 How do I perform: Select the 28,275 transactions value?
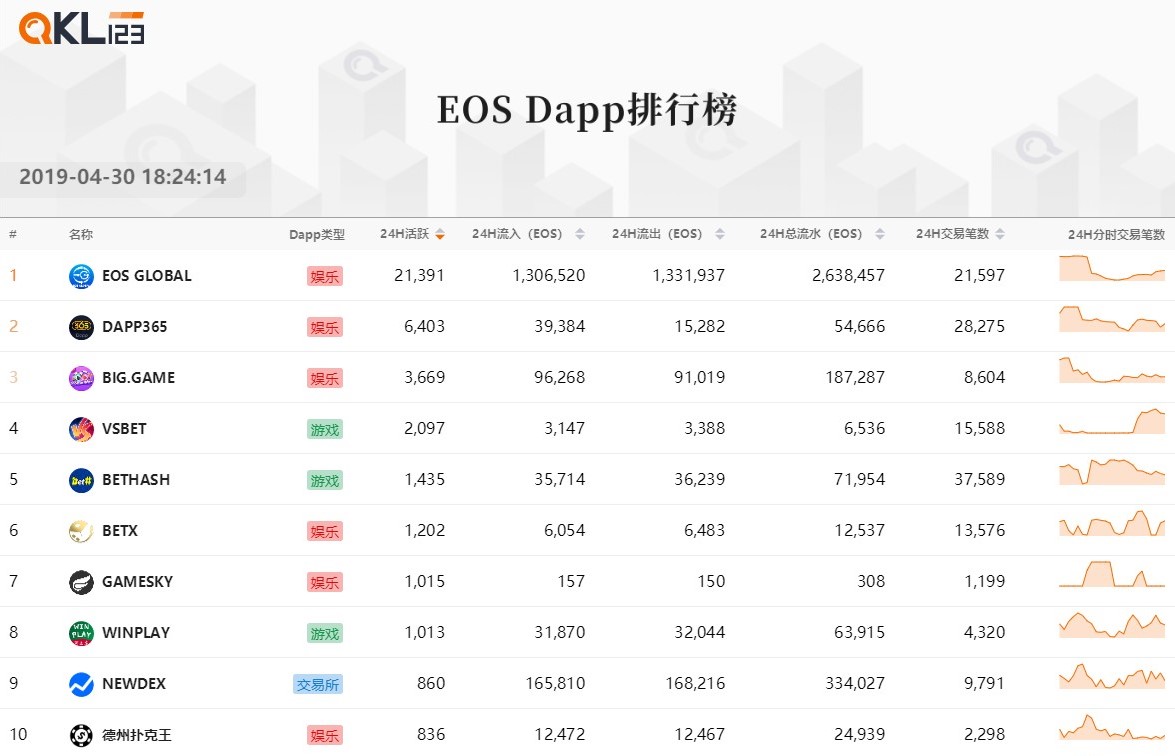point(979,327)
